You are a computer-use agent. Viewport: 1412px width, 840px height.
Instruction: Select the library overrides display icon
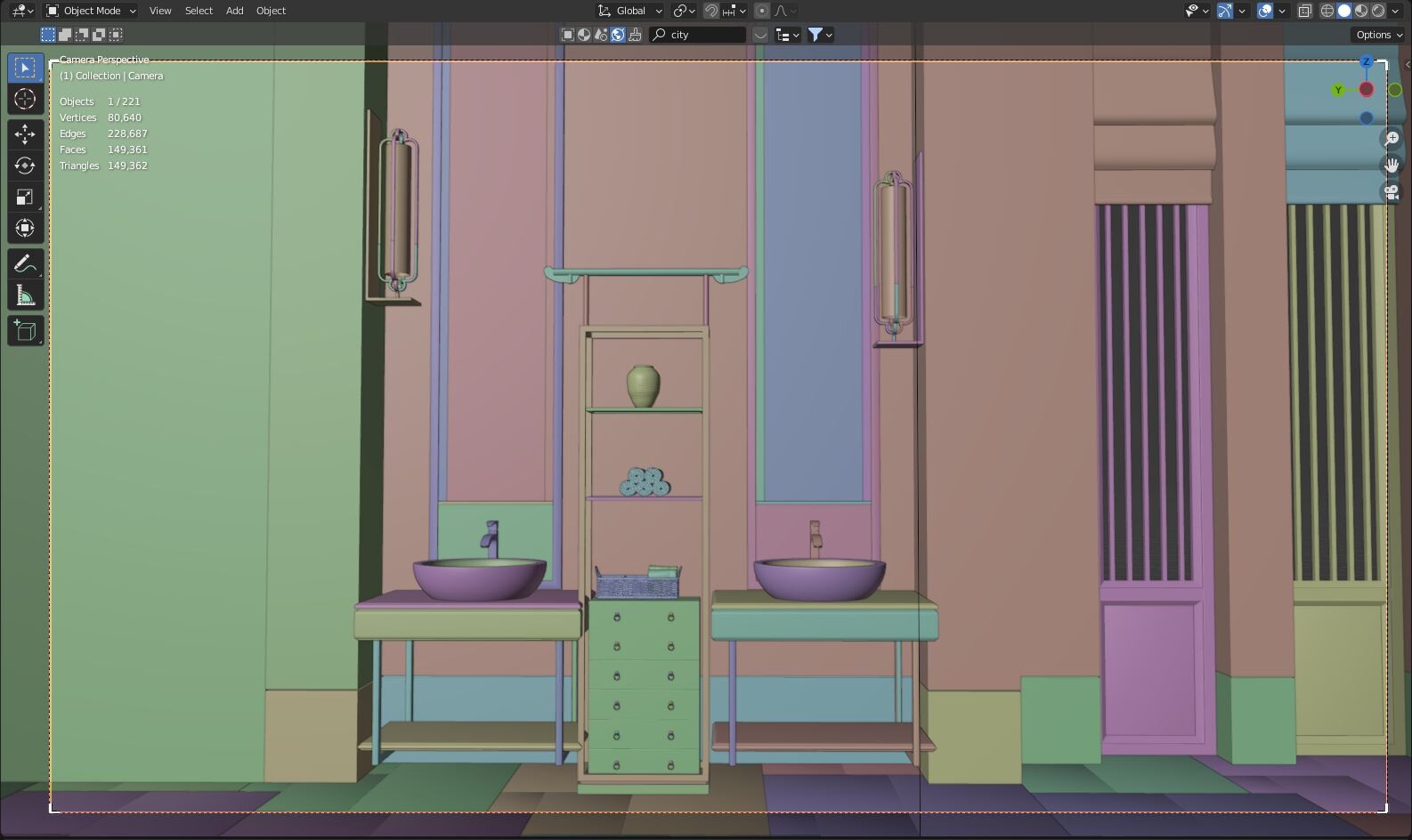coord(585,35)
